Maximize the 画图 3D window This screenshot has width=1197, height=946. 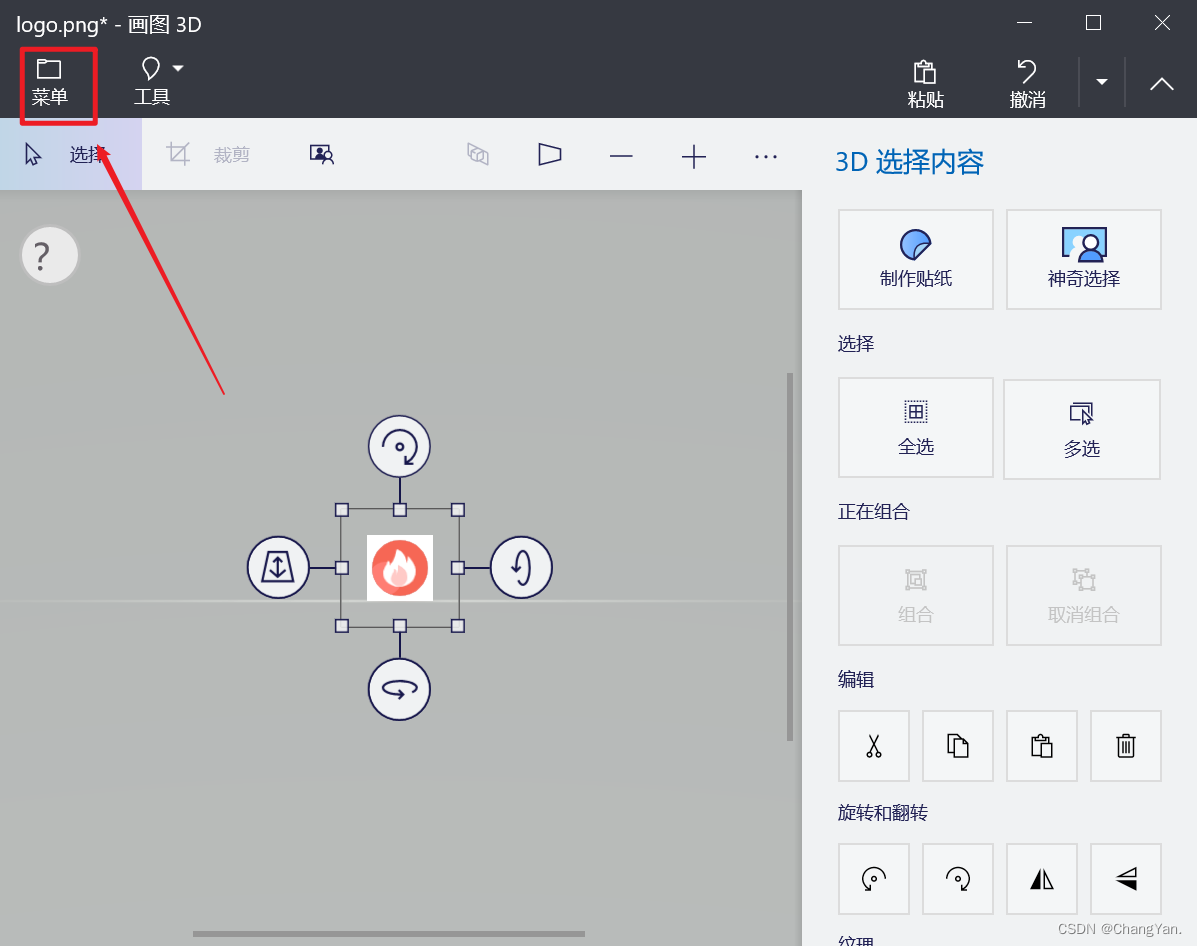(x=1093, y=23)
